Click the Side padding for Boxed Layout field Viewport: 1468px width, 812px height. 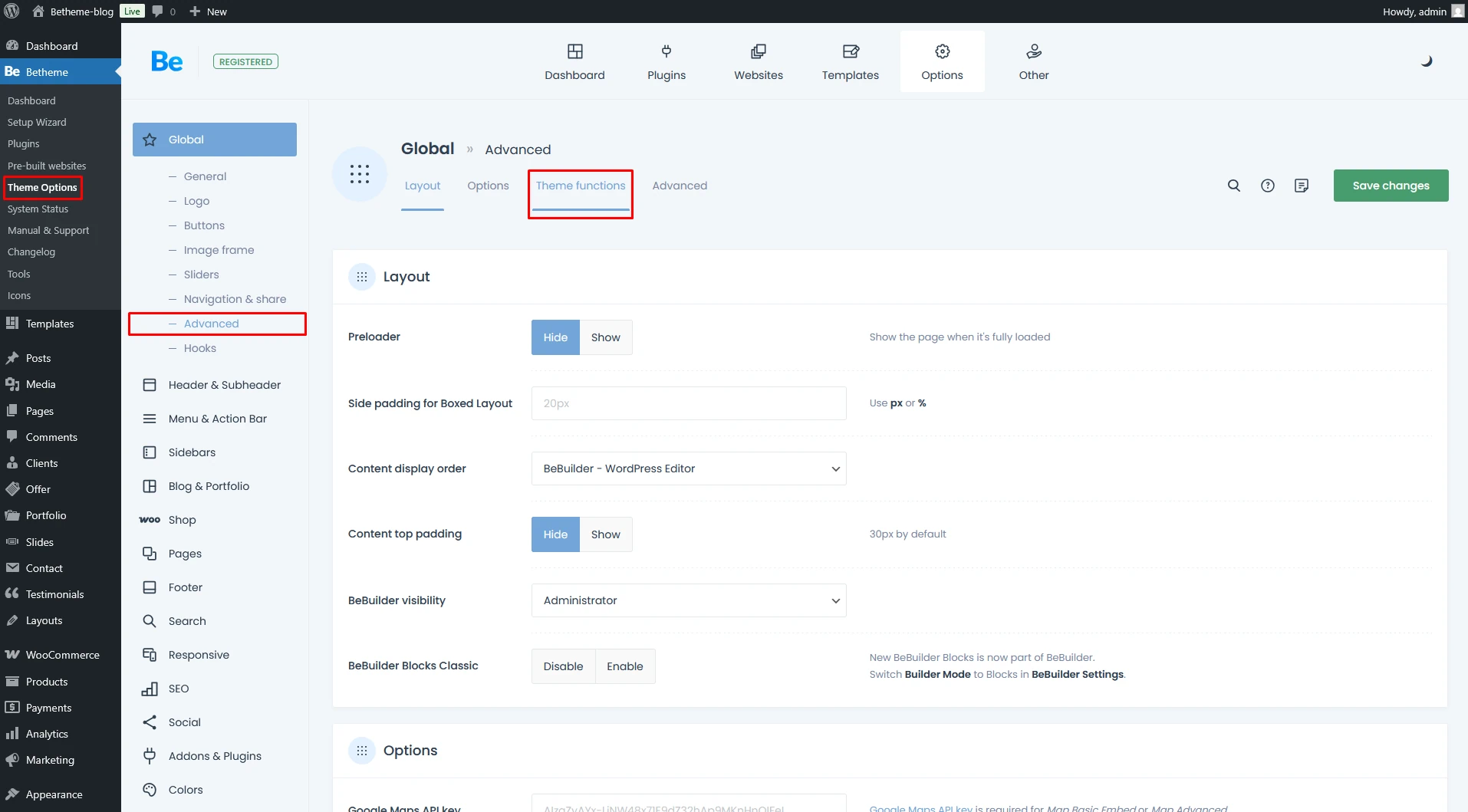tap(687, 403)
